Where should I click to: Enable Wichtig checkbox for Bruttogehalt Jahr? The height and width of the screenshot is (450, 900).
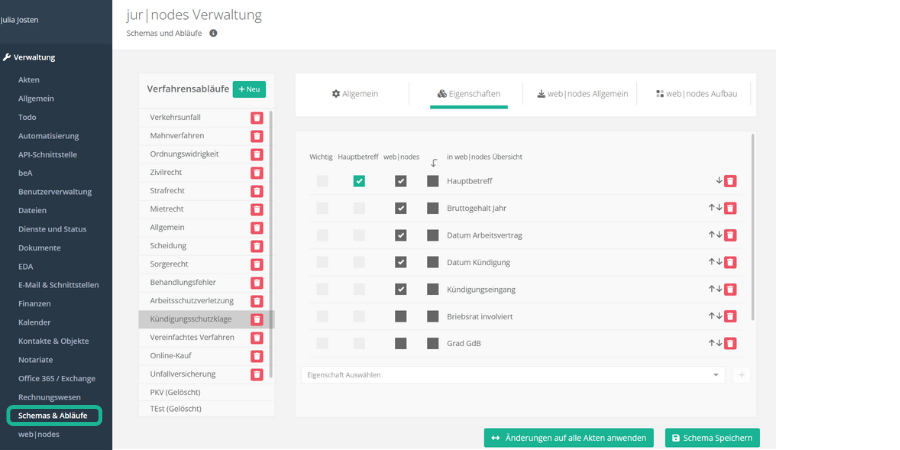click(322, 208)
